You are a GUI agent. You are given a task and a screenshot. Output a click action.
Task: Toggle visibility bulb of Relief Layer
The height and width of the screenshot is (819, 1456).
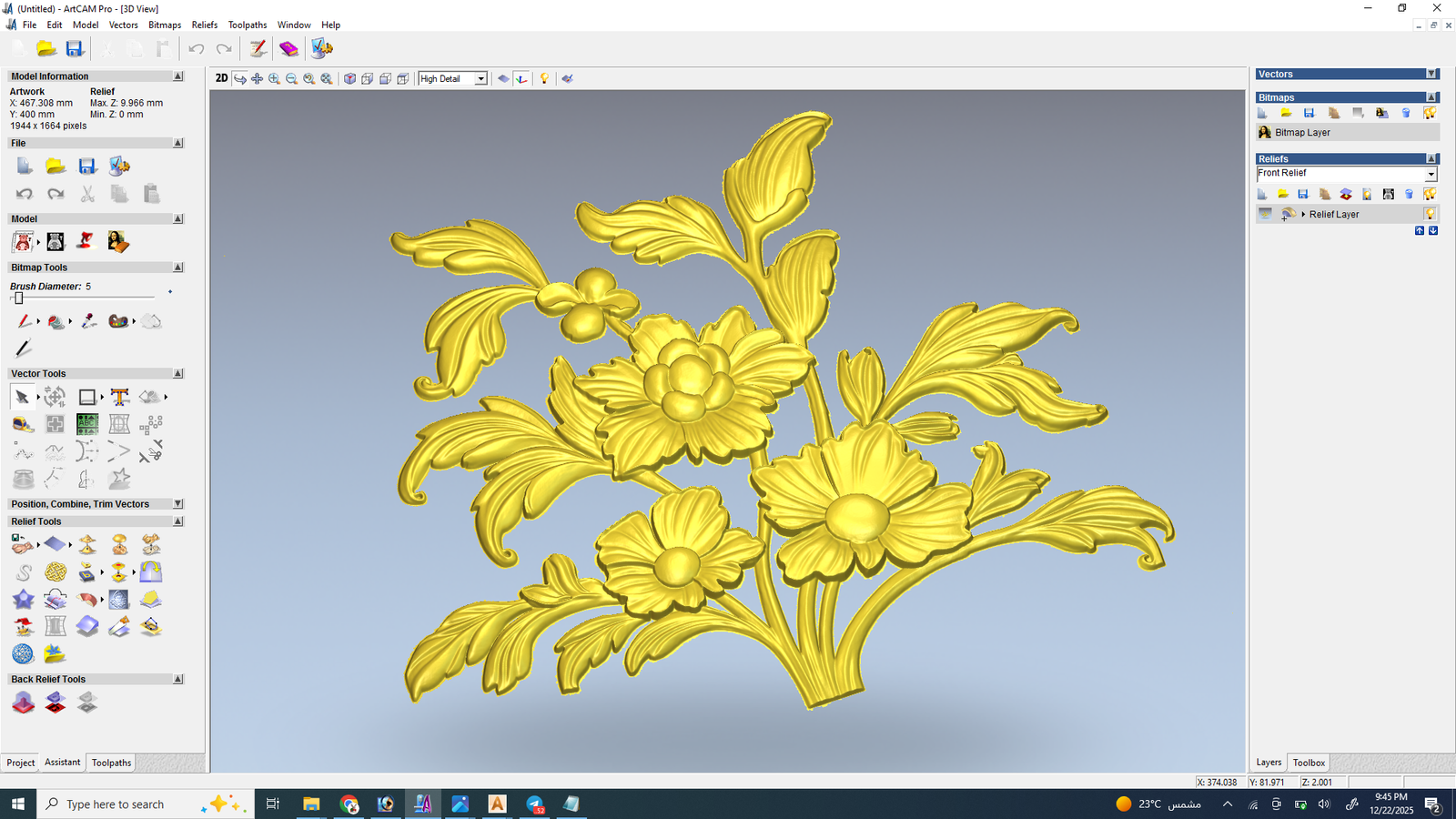[1430, 214]
